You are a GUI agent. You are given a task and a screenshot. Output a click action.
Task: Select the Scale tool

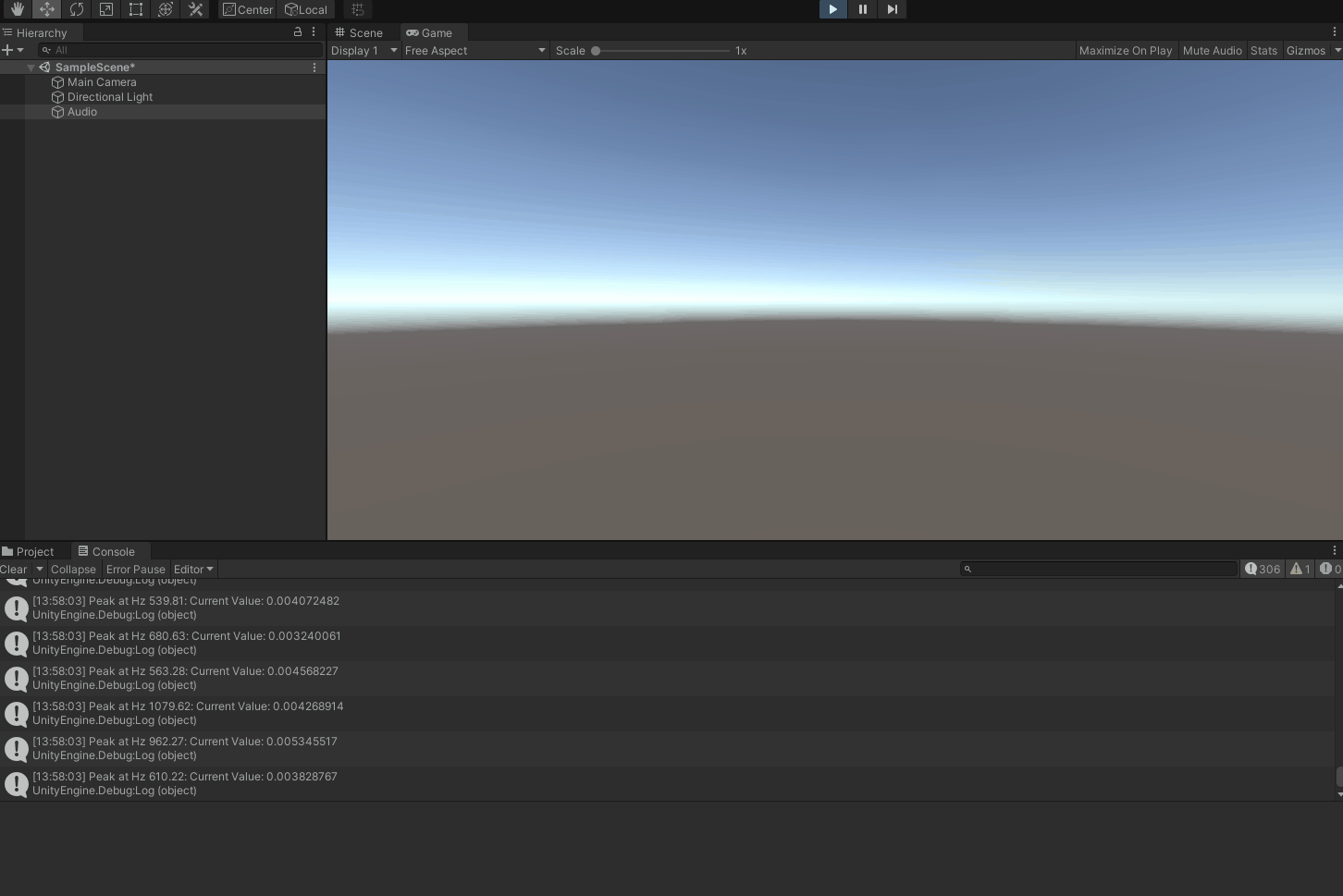106,9
